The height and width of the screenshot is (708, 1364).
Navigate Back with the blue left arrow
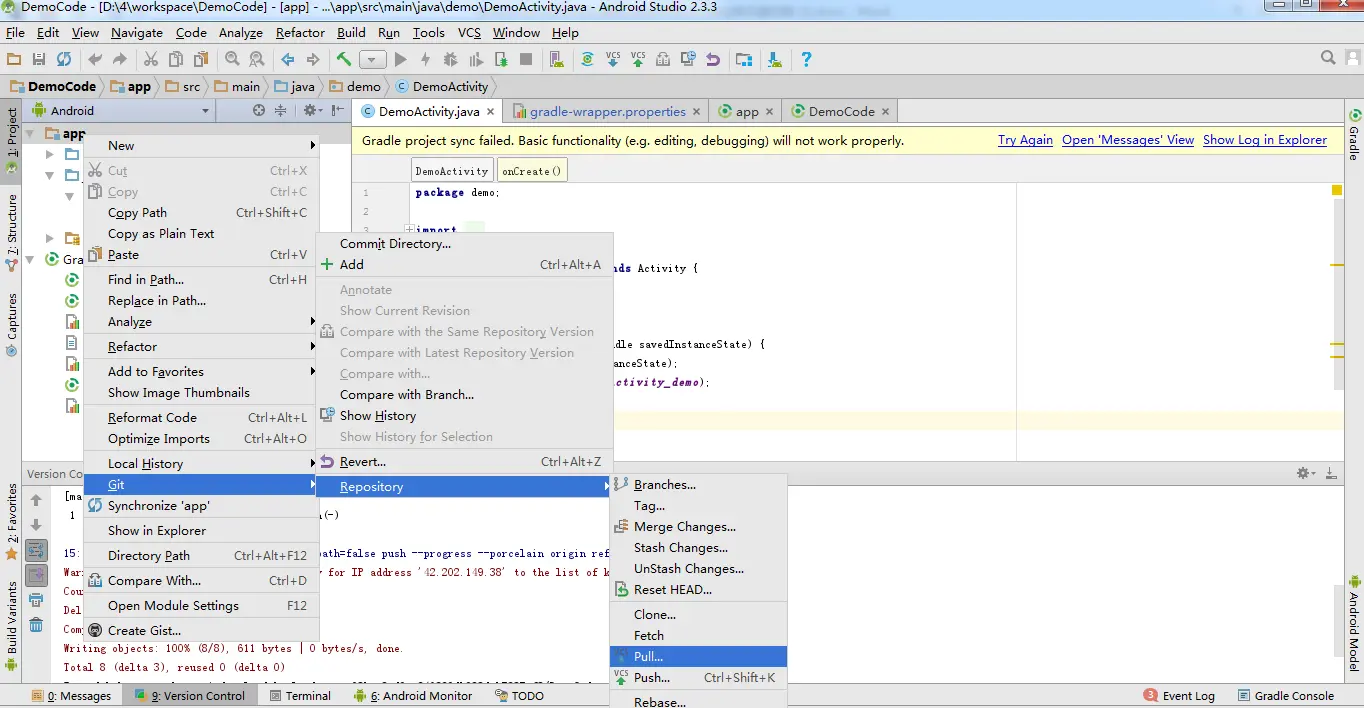pyautogui.click(x=288, y=60)
